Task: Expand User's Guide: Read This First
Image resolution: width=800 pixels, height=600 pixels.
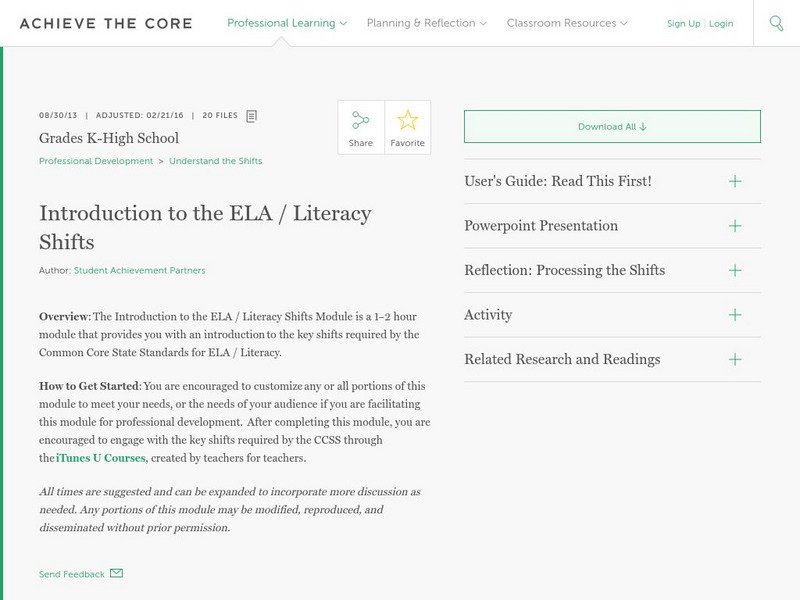Action: pos(734,181)
